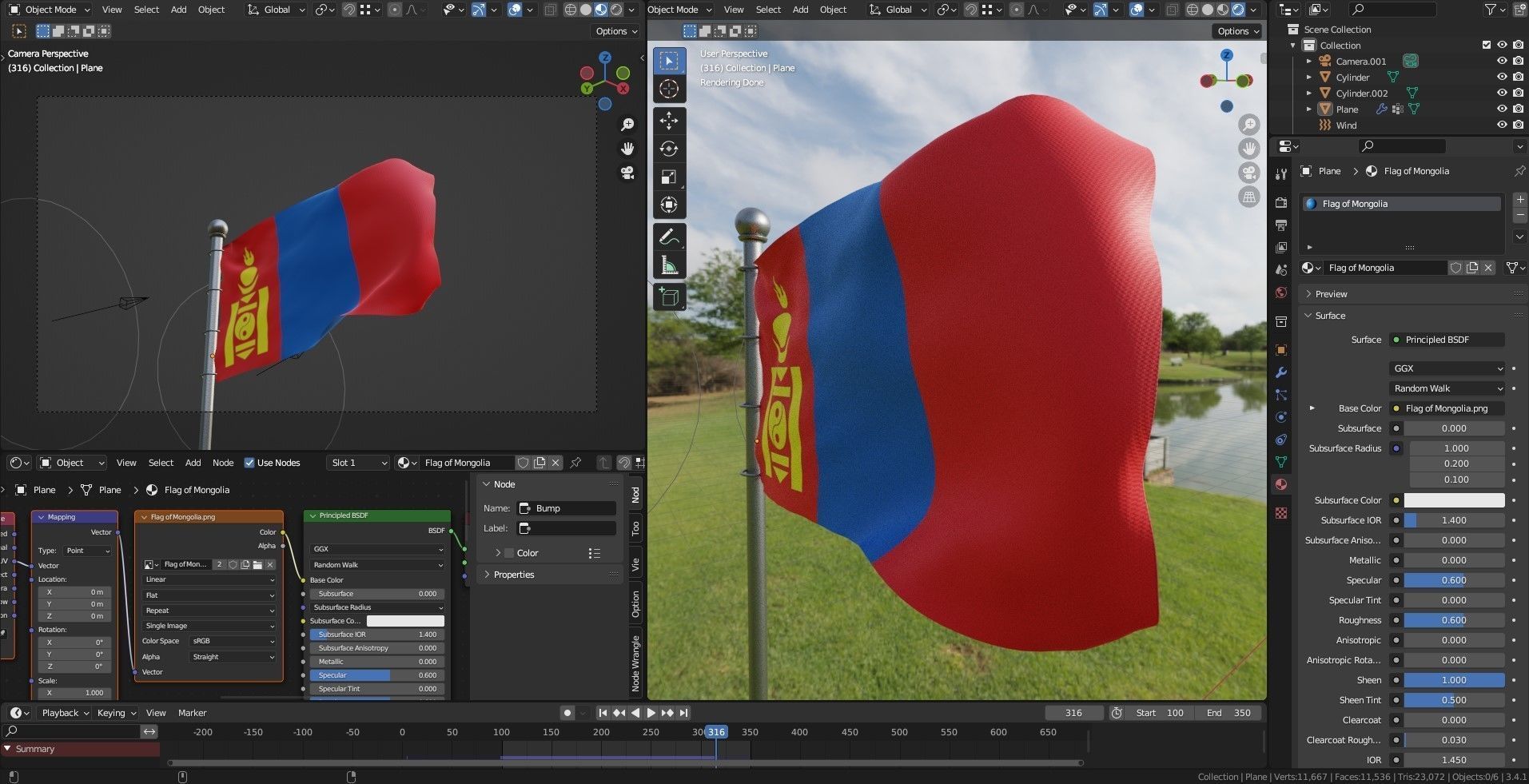Open Material properties tab icon

coord(1281,484)
